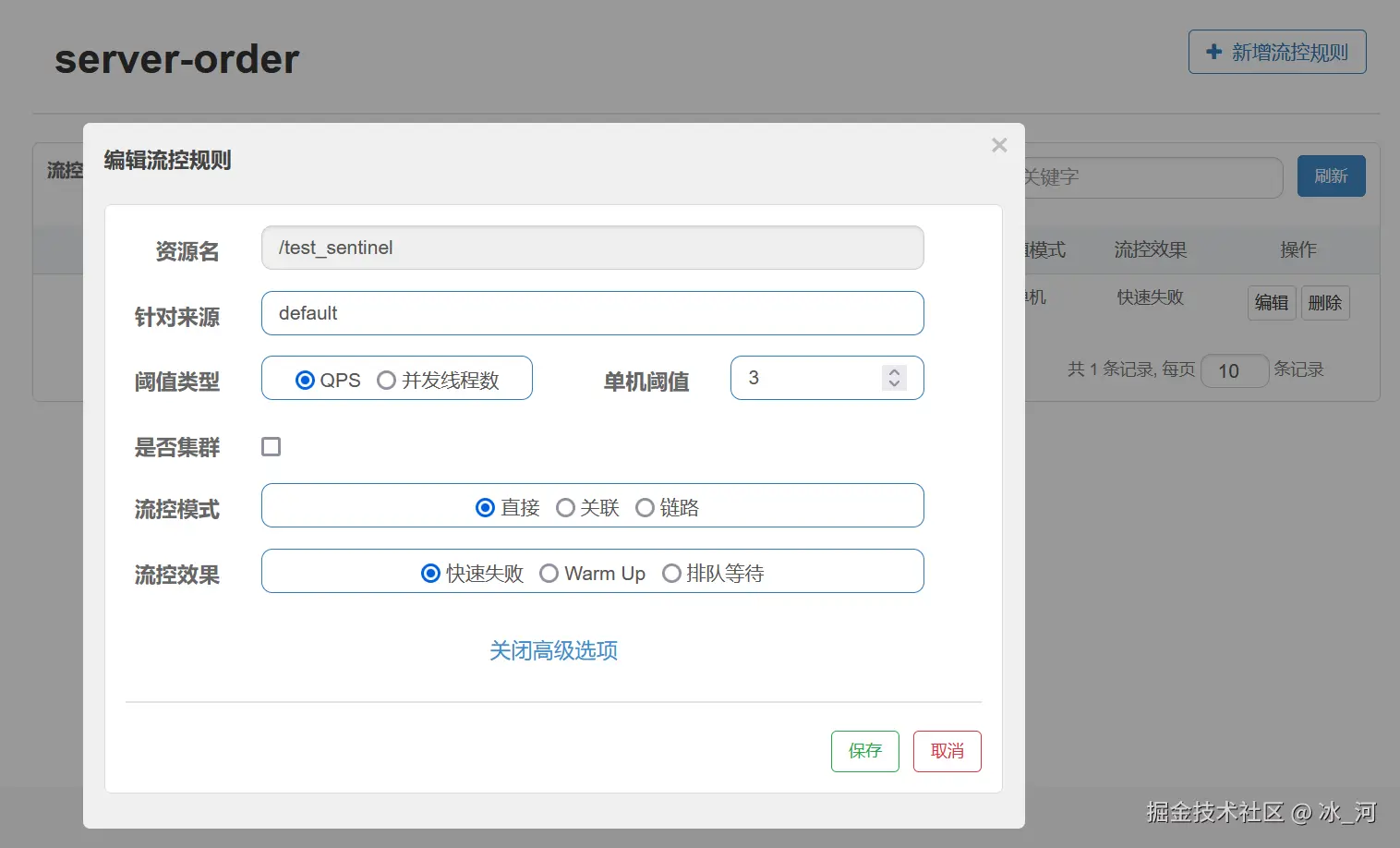The width and height of the screenshot is (1400, 848).
Task: Focus the 针对来源 input with default
Action: [593, 313]
